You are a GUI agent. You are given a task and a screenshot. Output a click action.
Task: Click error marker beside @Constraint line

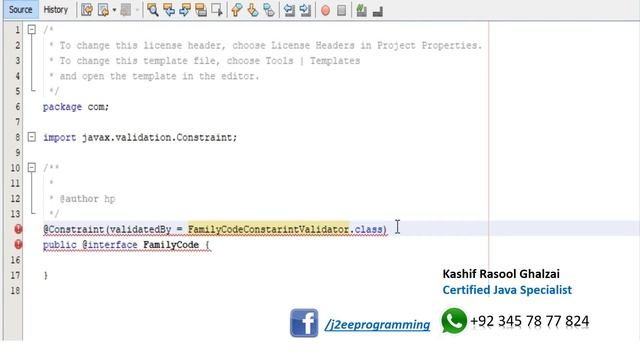point(18,229)
